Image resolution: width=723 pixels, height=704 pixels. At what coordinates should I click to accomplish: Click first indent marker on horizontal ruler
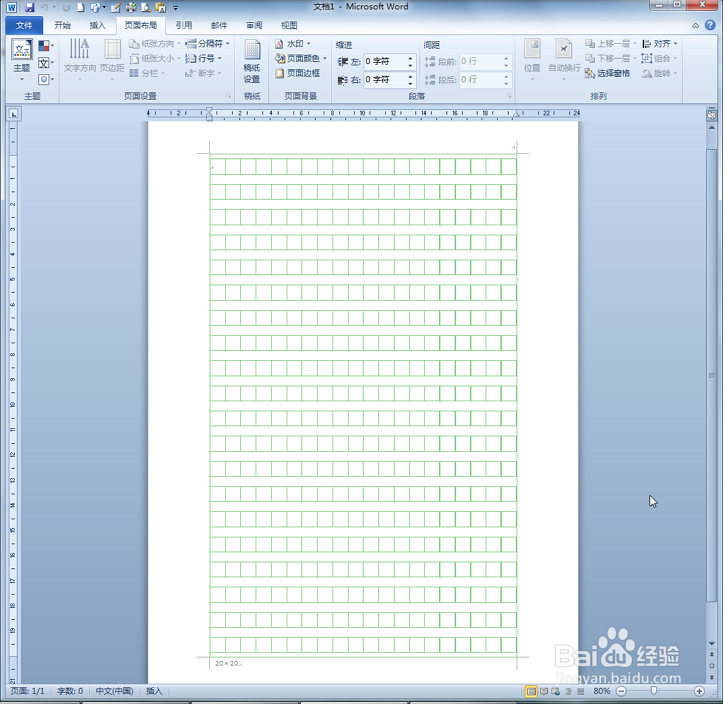tap(209, 110)
